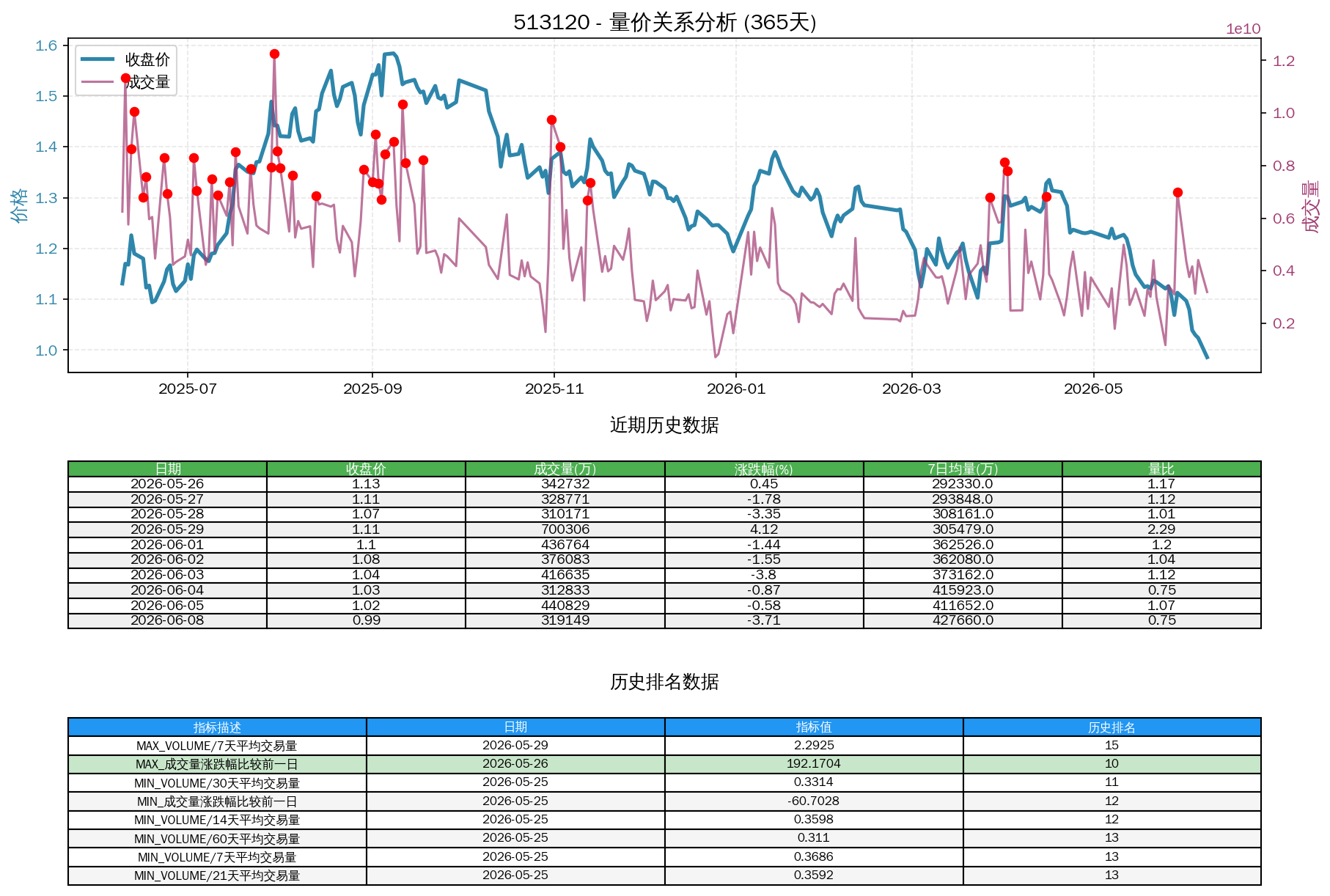The width and height of the screenshot is (1330, 896).
Task: Click historical rank value 10
Action: (x=1112, y=764)
